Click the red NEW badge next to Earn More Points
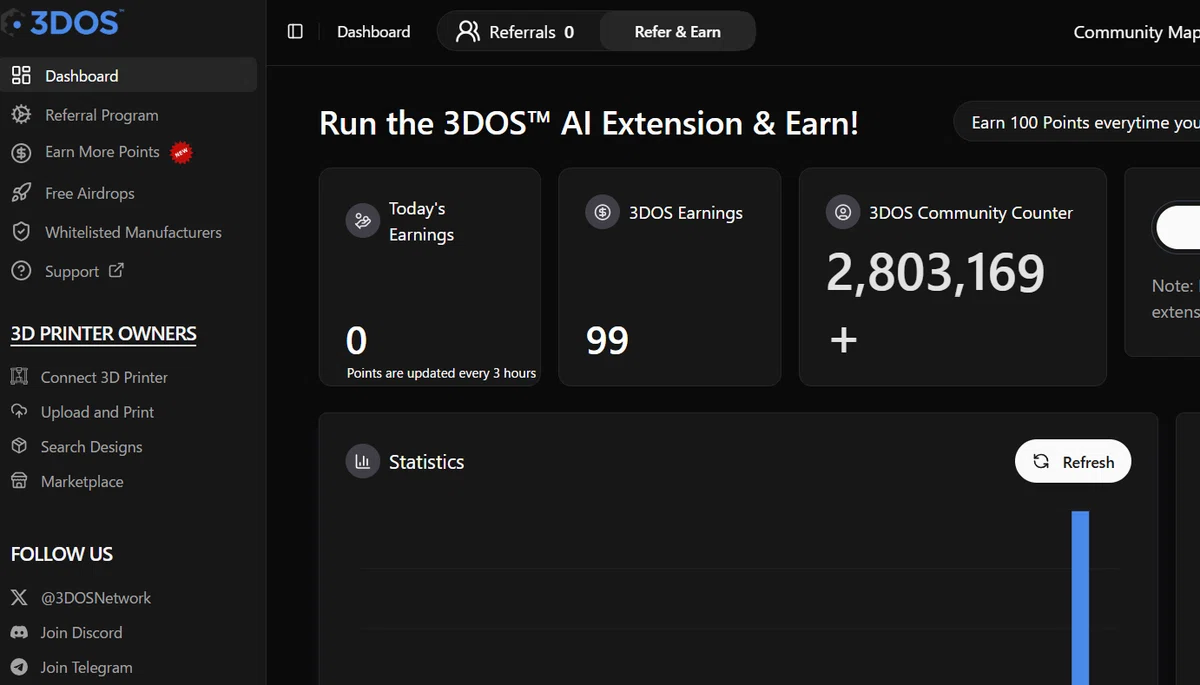The width and height of the screenshot is (1200, 685). (181, 152)
